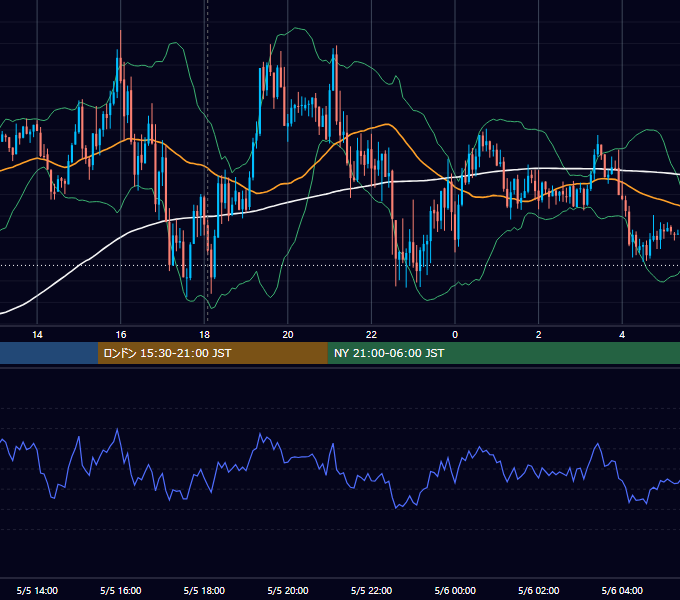Click the 5/5 22:00 label on oscillator axis

(x=371, y=590)
